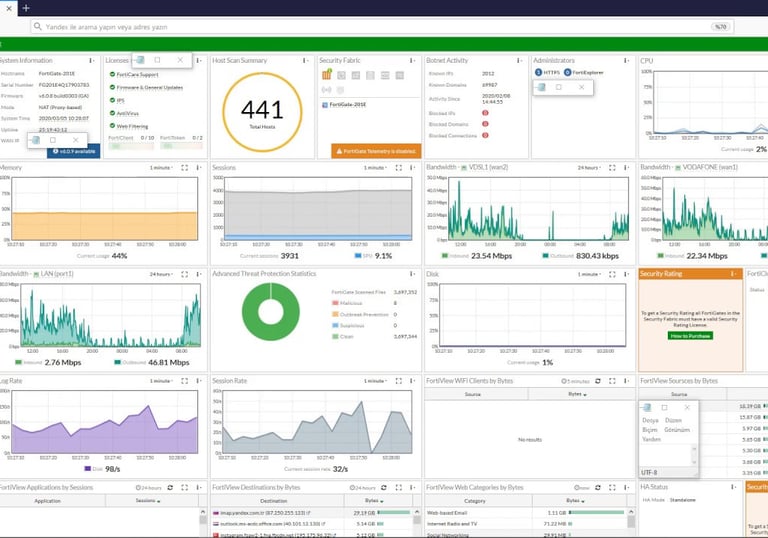Open Advanced Threat Protection Statistics options menu
Screen dimensions: 768x538
coord(412,274)
